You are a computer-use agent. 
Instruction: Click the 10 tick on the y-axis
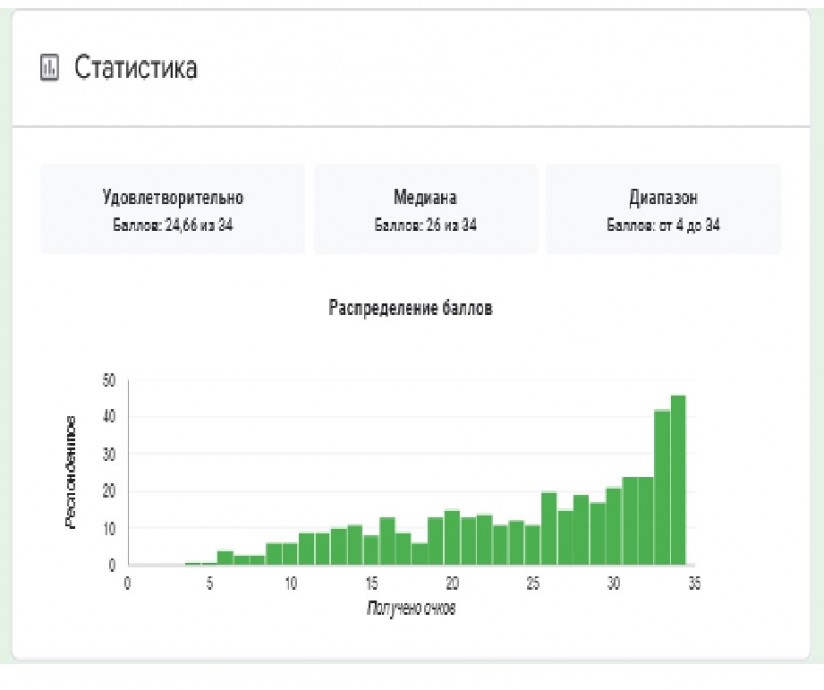pos(109,528)
